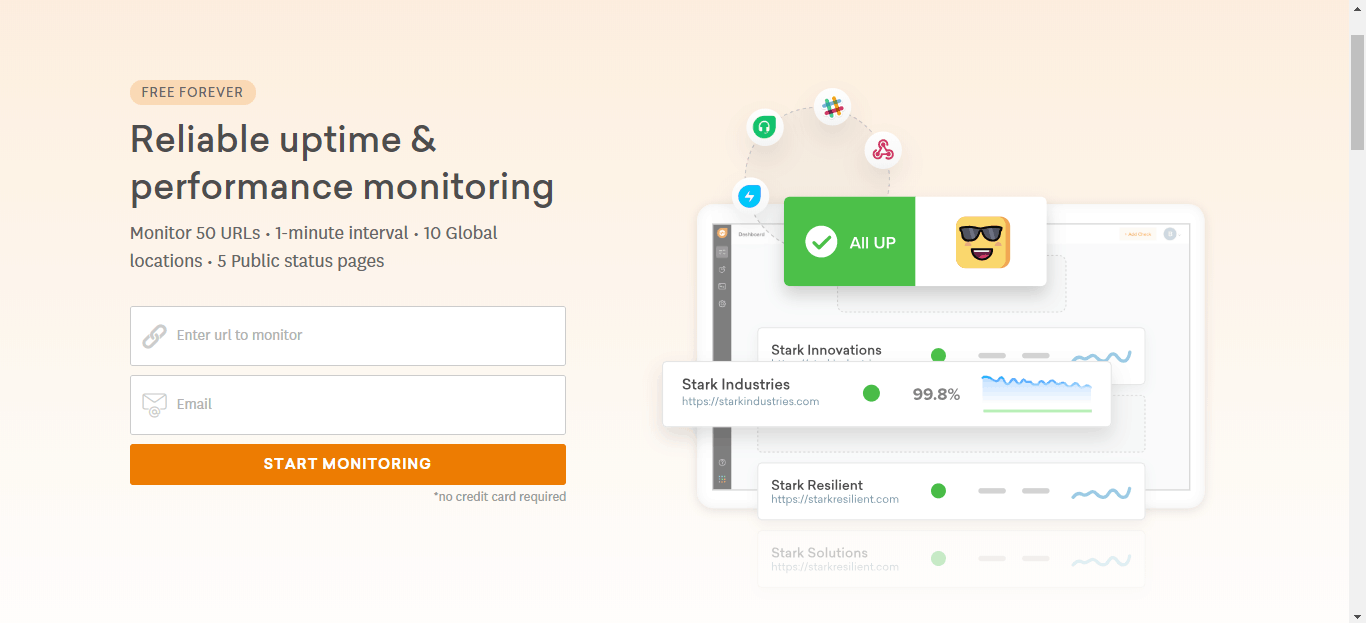Click Stark Resilient green status dot
The width and height of the screenshot is (1366, 623).
coord(938,491)
